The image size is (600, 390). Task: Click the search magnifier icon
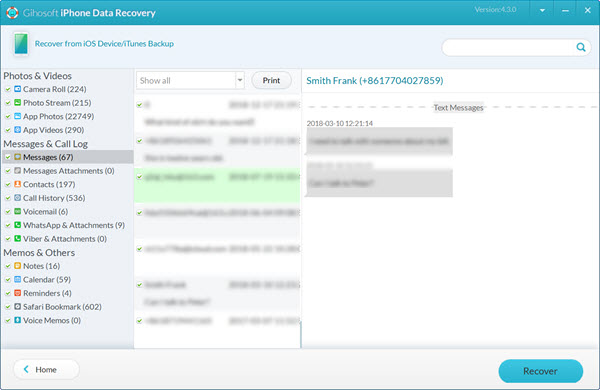(x=581, y=47)
